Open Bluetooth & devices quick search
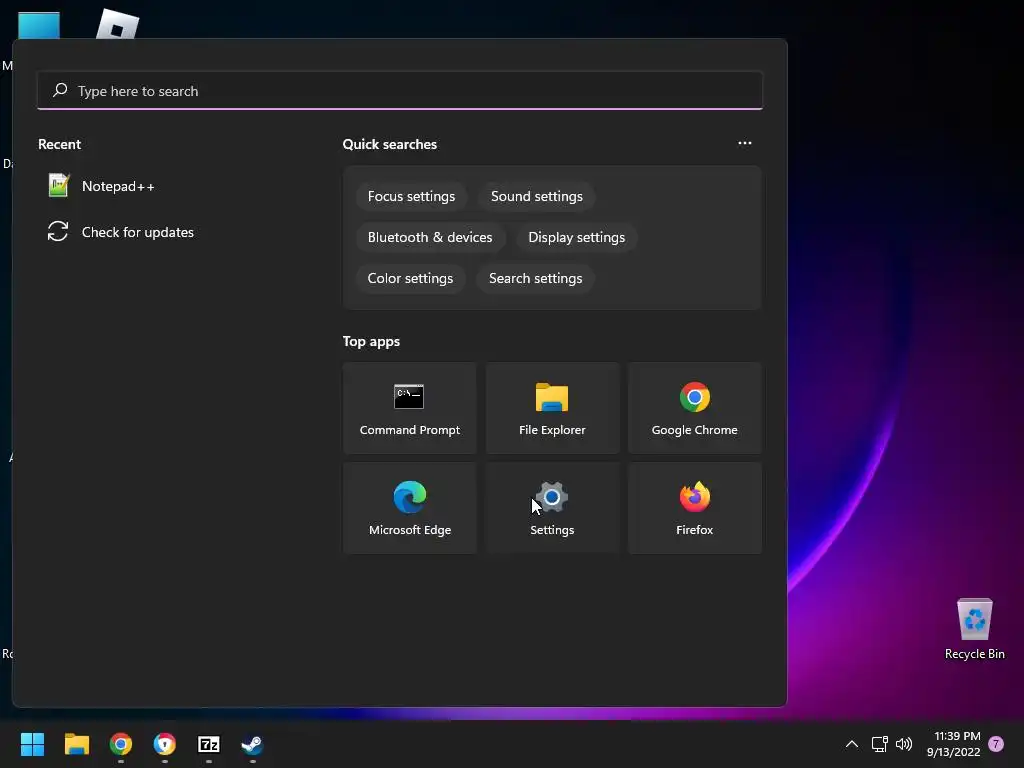1024x768 pixels. click(430, 238)
